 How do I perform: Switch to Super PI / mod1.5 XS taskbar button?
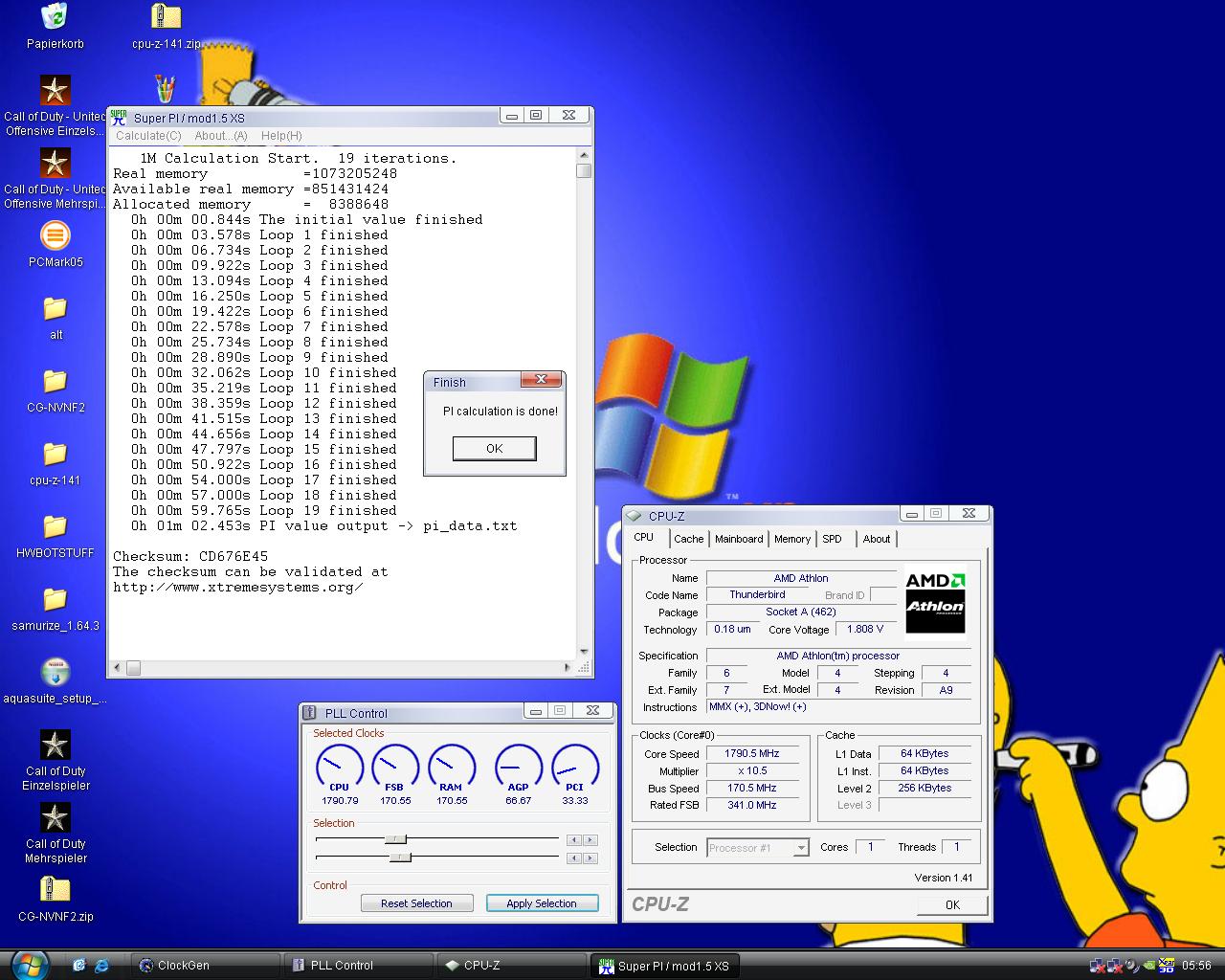(664, 966)
